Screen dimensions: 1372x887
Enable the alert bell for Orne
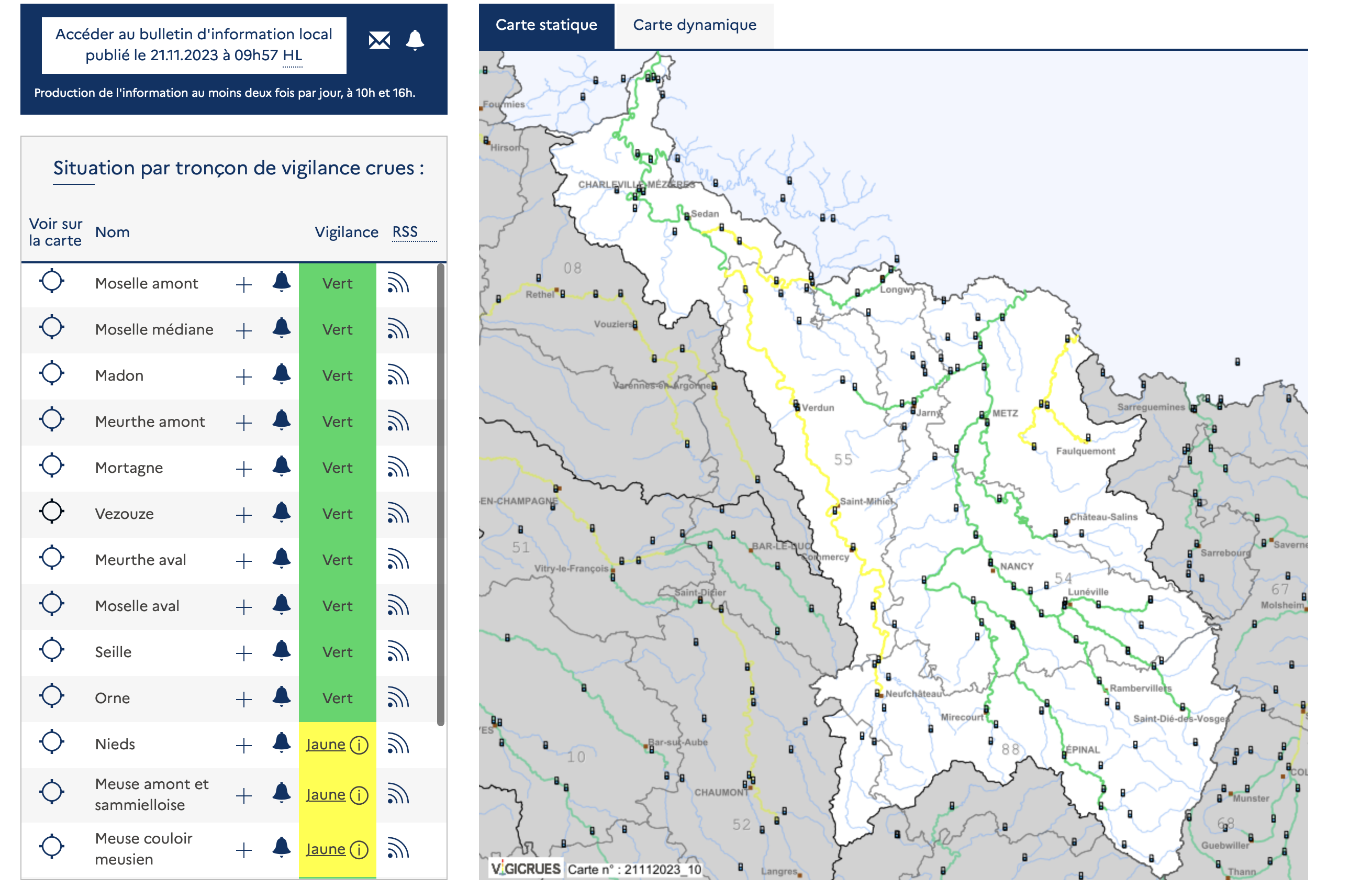[281, 696]
